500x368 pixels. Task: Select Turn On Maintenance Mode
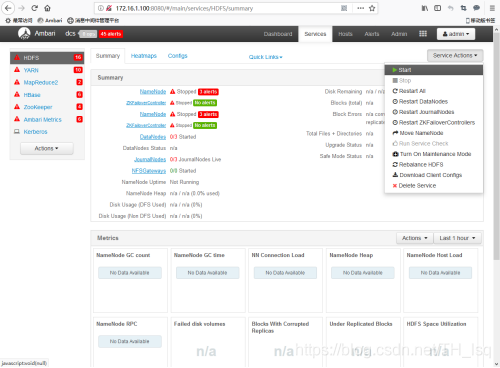pyautogui.click(x=434, y=154)
